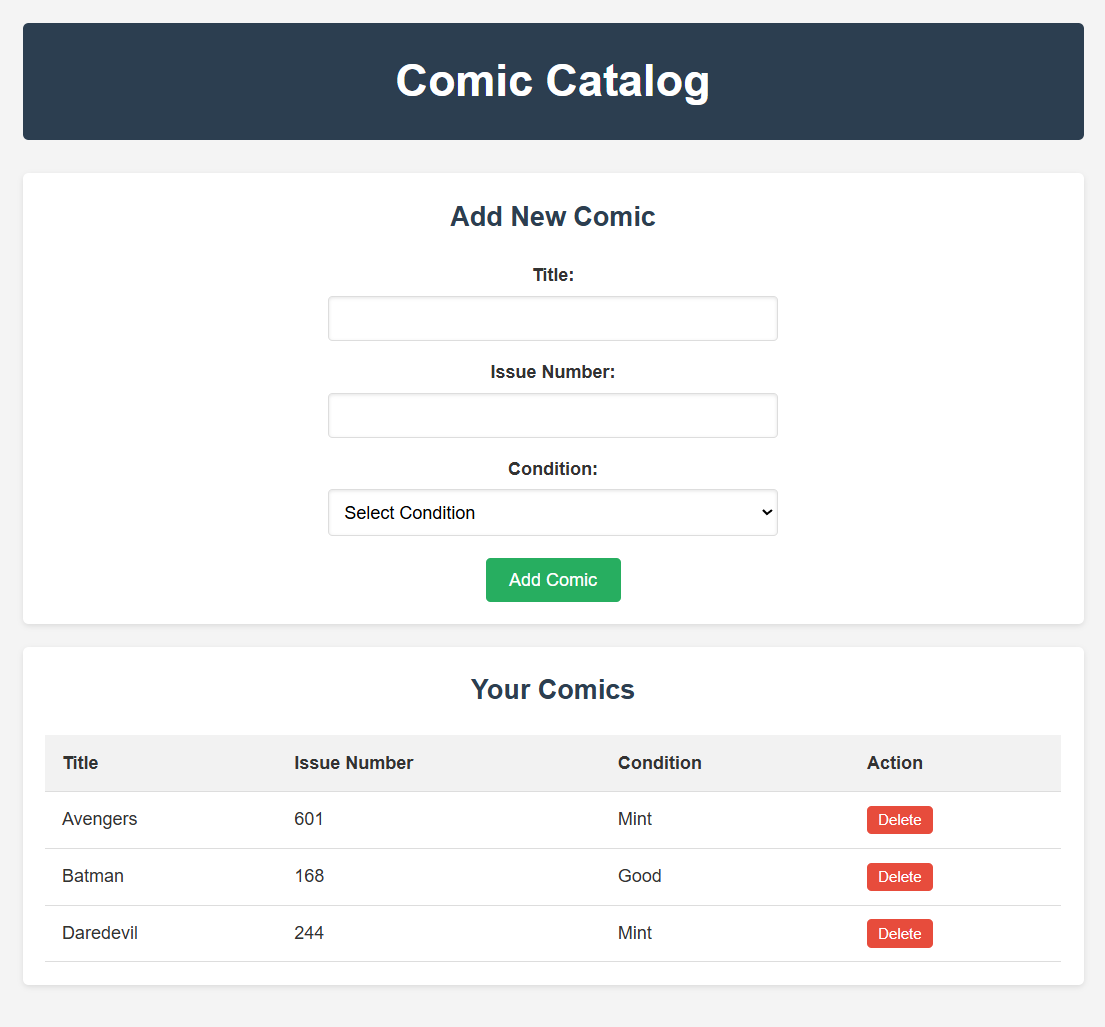Click issue number 601 in the table
Image resolution: width=1105 pixels, height=1027 pixels.
click(309, 819)
